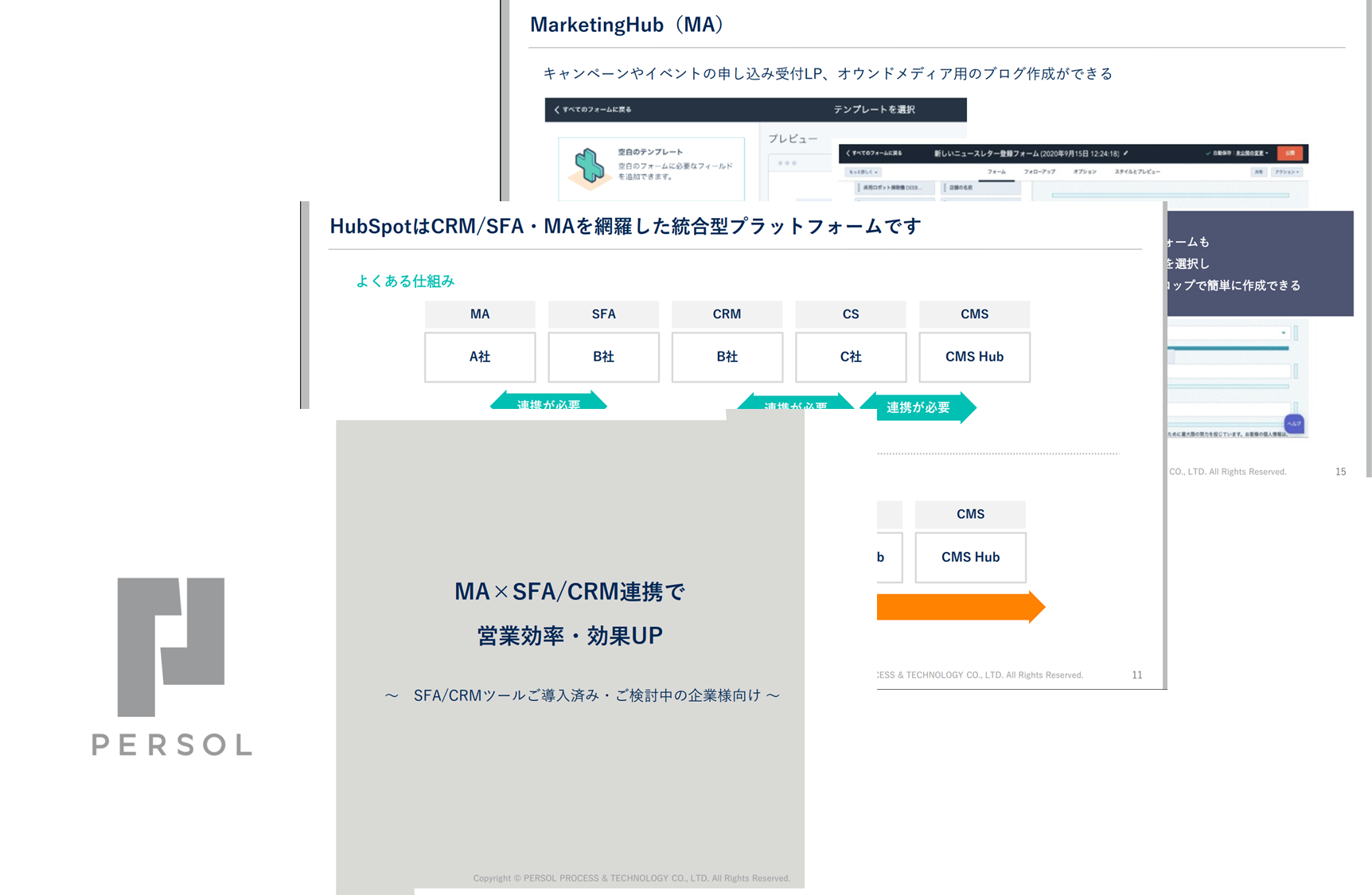Screen dimensions: 1372x895
Task: Click the autosave checkmark indicator
Action: [1207, 152]
